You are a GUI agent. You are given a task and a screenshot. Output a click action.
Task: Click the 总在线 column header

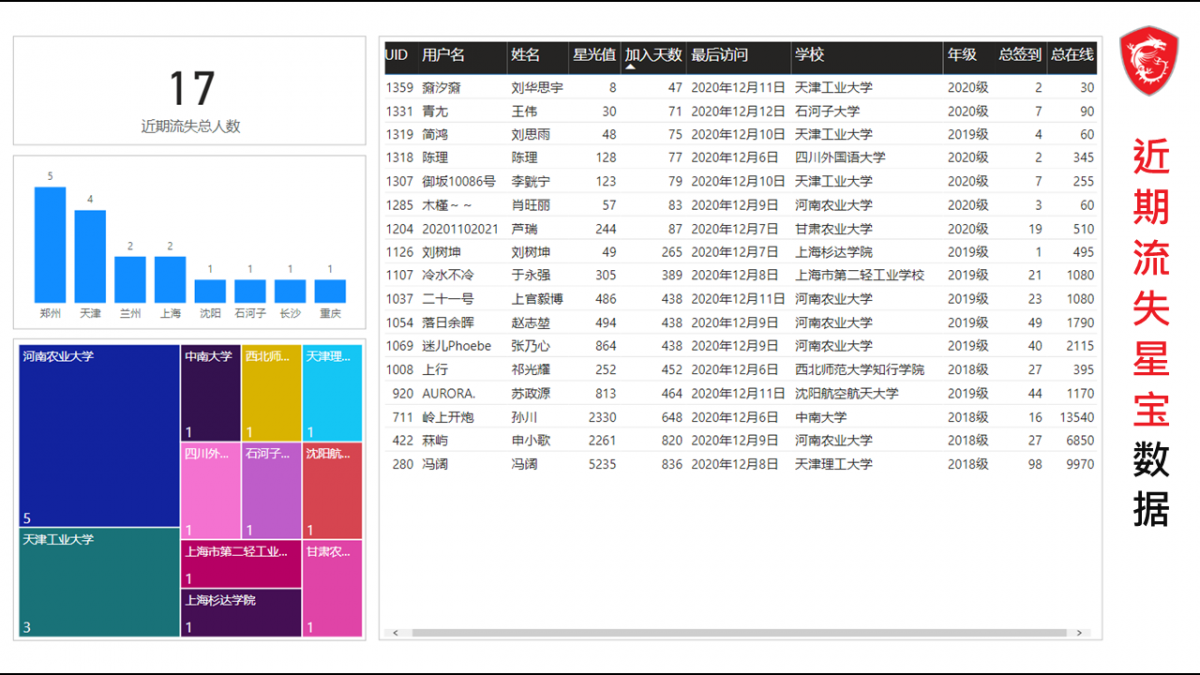coord(1072,55)
